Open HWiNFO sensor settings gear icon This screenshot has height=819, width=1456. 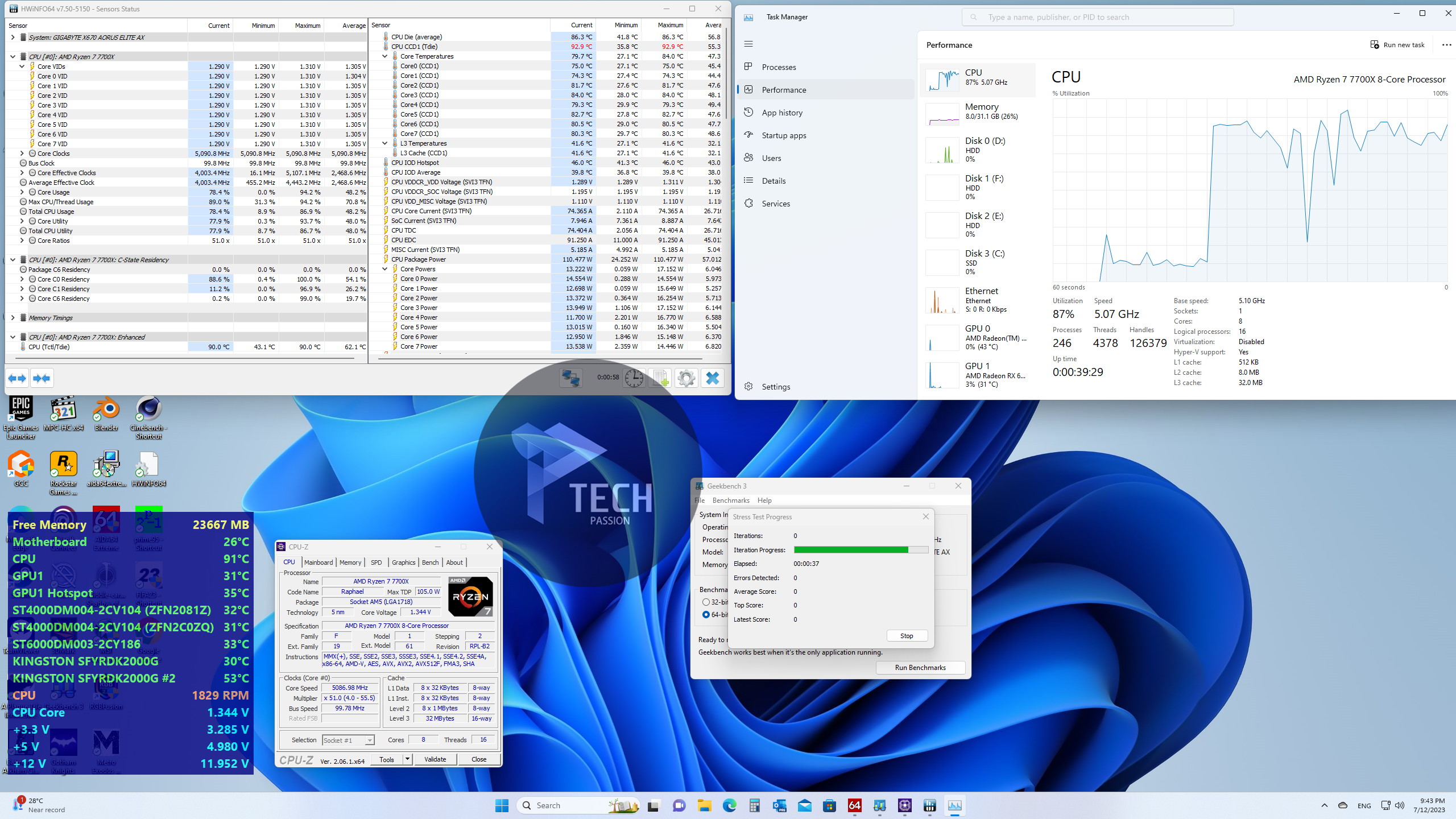[686, 378]
